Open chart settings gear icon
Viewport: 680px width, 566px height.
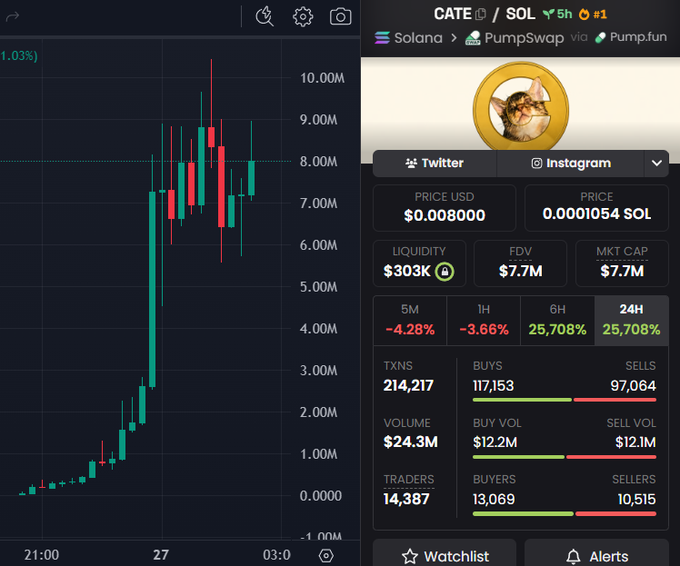[x=303, y=17]
